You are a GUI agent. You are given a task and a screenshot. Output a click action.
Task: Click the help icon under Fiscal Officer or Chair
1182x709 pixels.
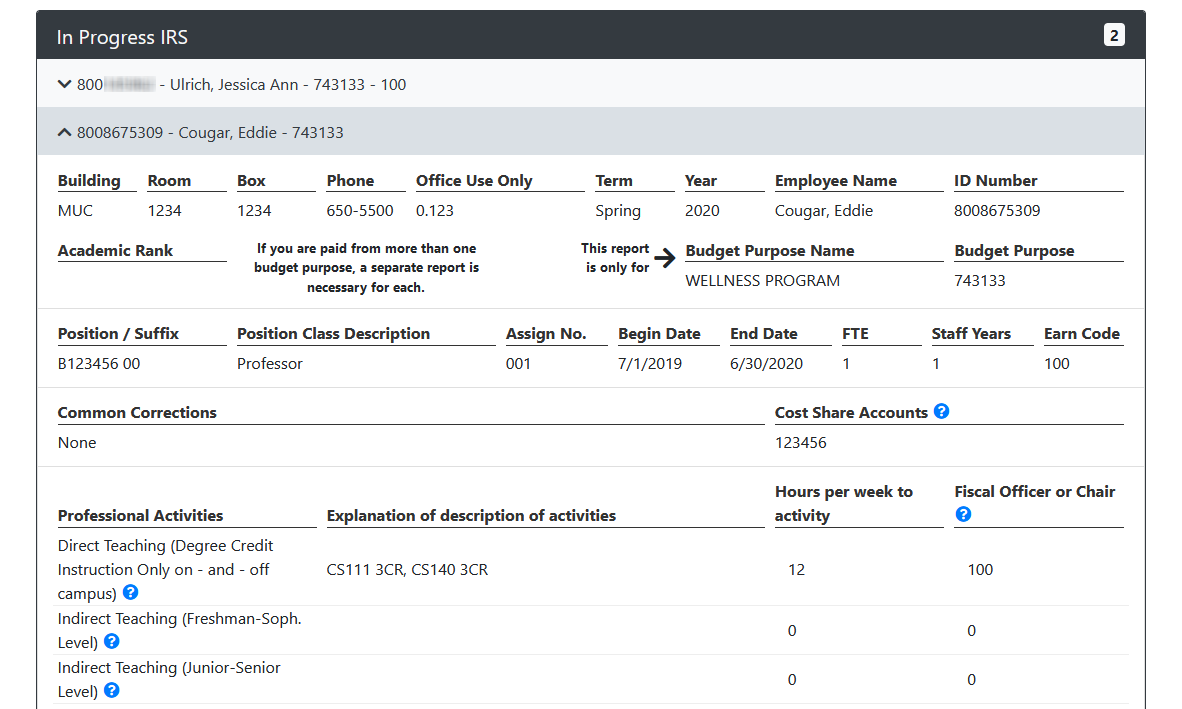963,515
